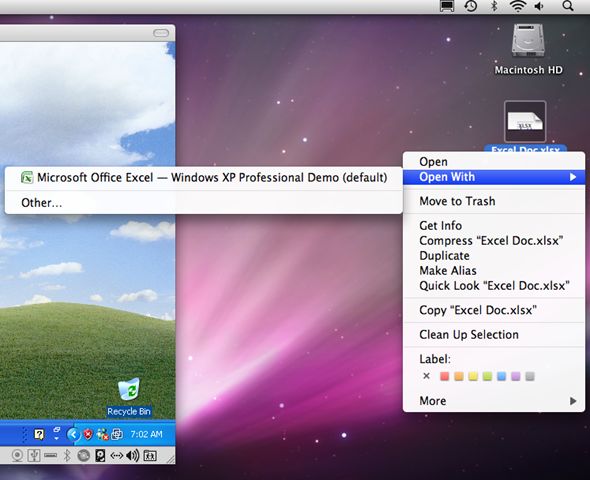Click the shared folders status icon
590x480 pixels.
pos(150,456)
